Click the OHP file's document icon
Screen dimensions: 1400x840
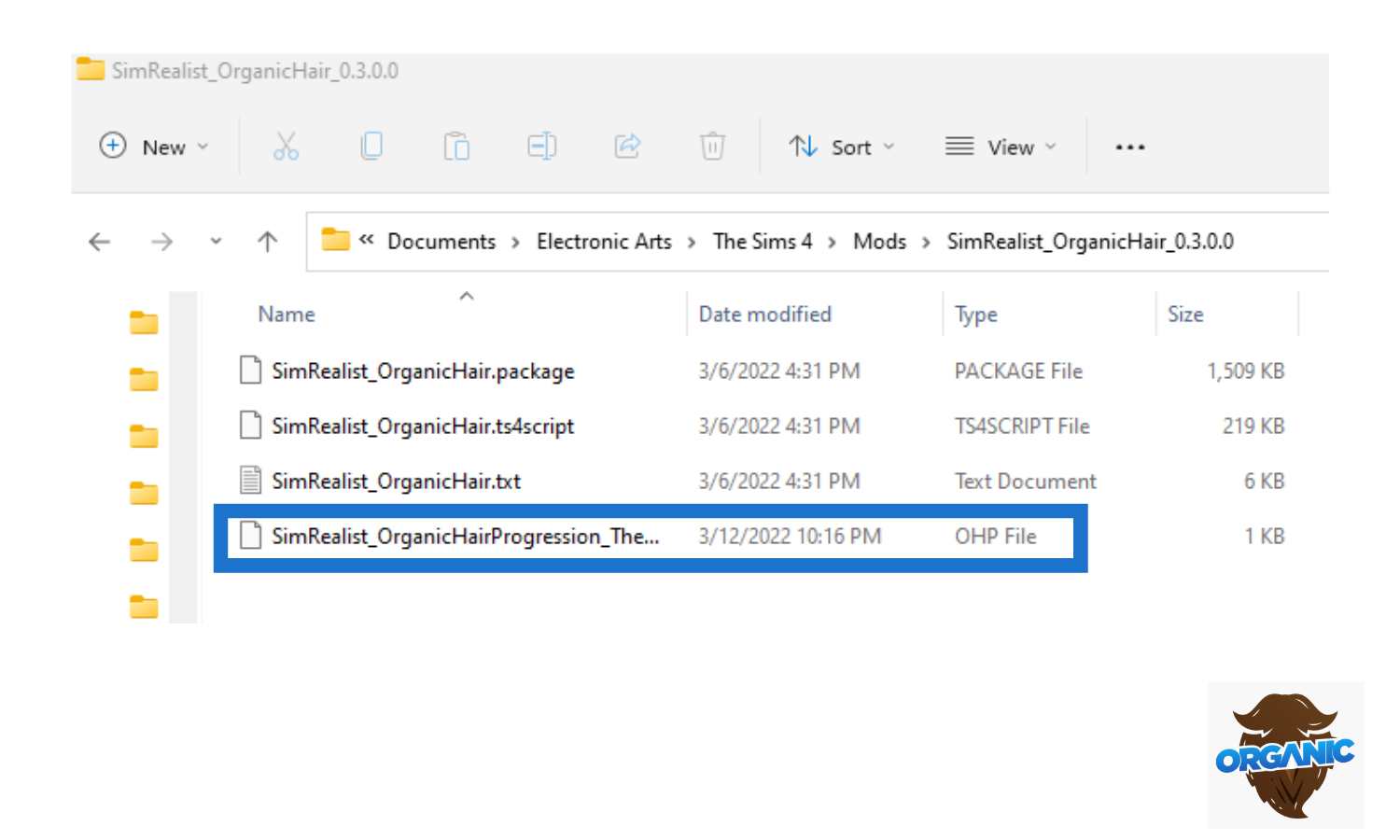(x=250, y=536)
